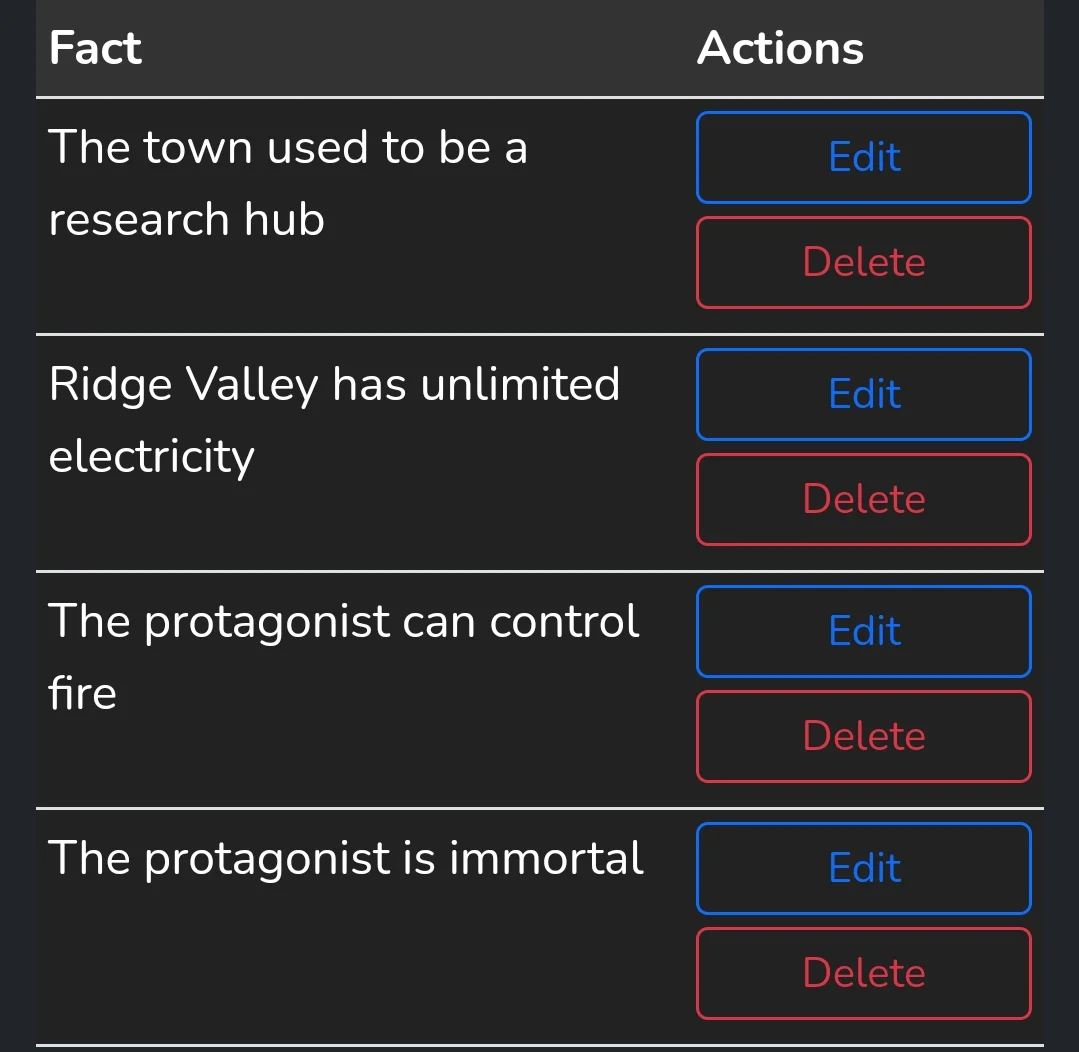This screenshot has width=1079, height=1052.
Task: Delete the immortal protagonist fact
Action: (x=863, y=973)
